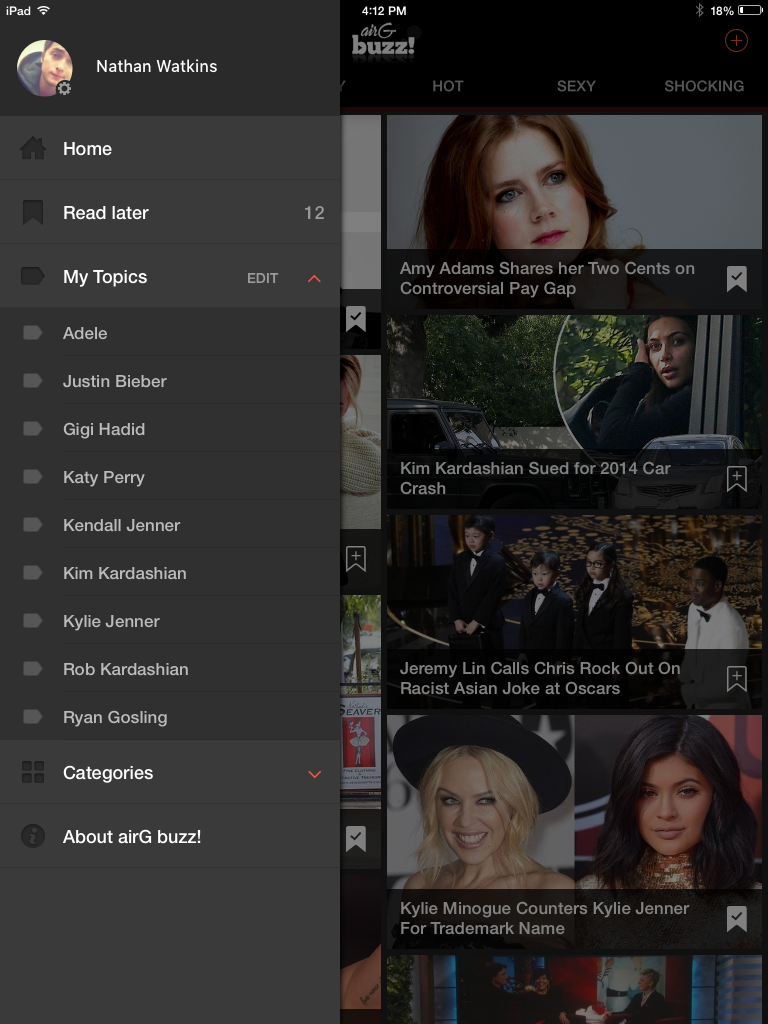
Task: Switch to the SEXY tab
Action: coord(576,86)
